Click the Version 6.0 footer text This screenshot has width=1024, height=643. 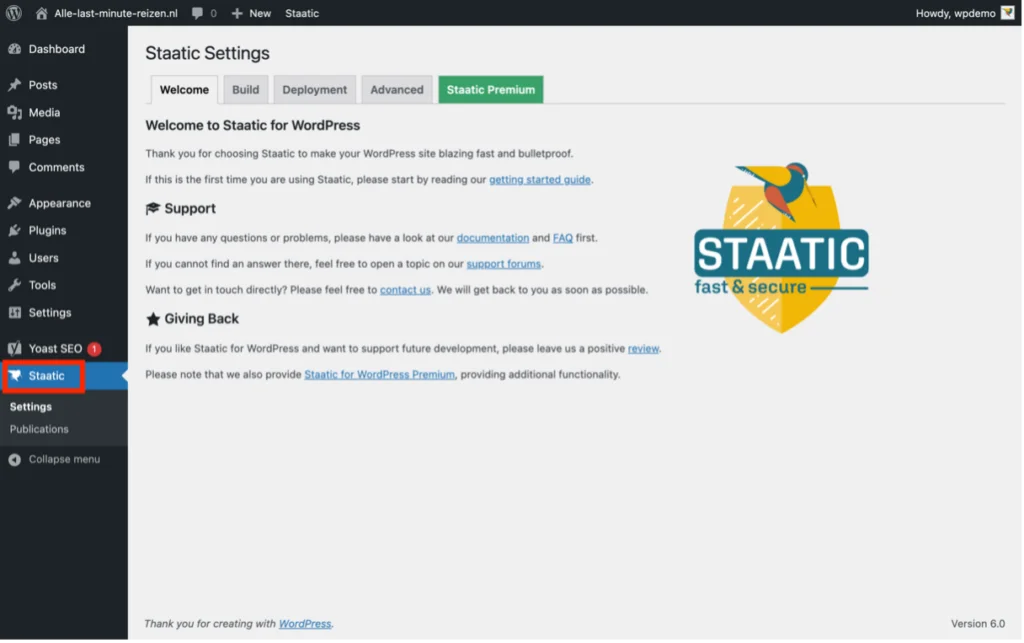978,624
